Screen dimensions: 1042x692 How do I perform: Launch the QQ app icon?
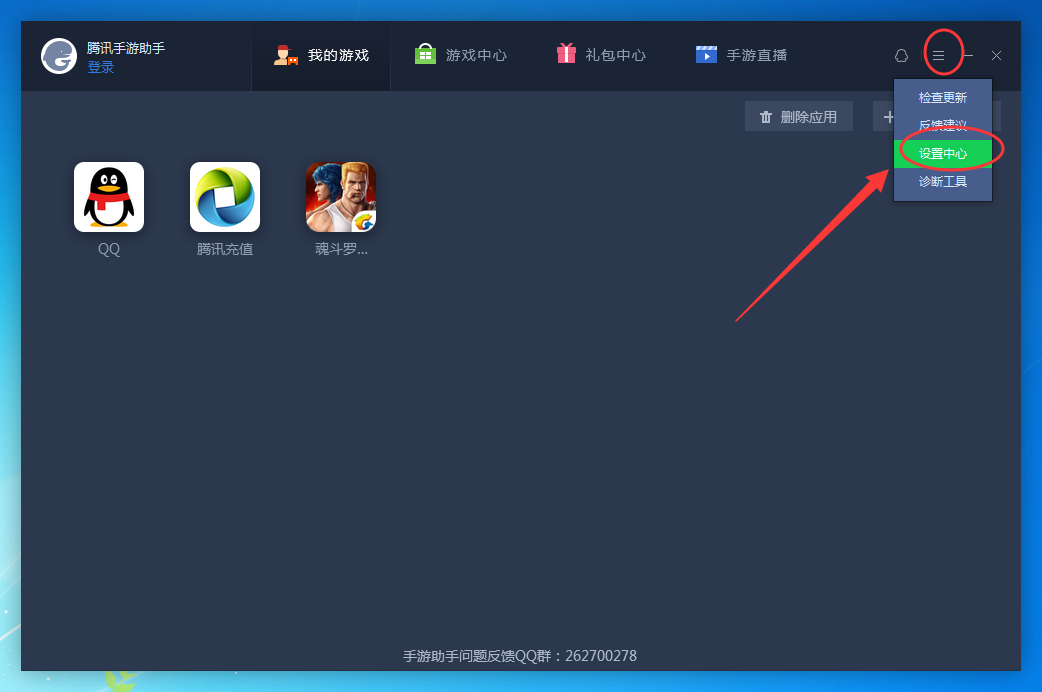(x=107, y=196)
